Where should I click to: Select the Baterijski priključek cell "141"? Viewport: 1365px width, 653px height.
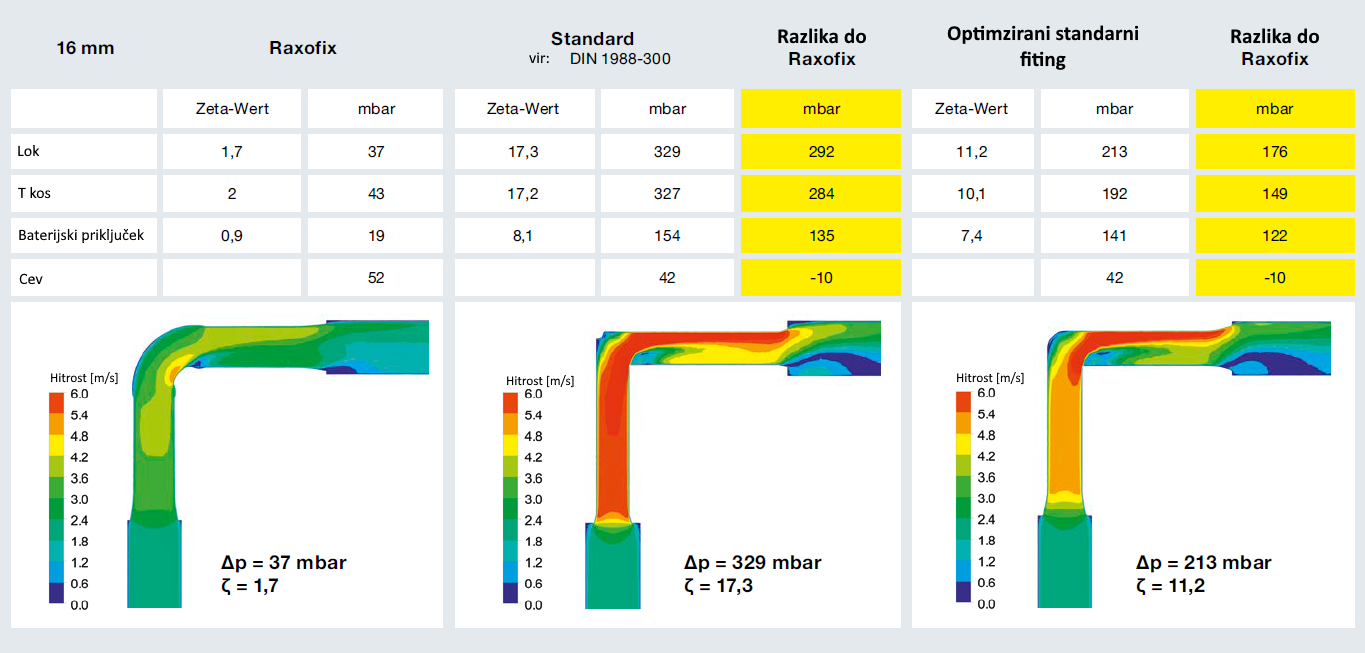tap(1114, 236)
